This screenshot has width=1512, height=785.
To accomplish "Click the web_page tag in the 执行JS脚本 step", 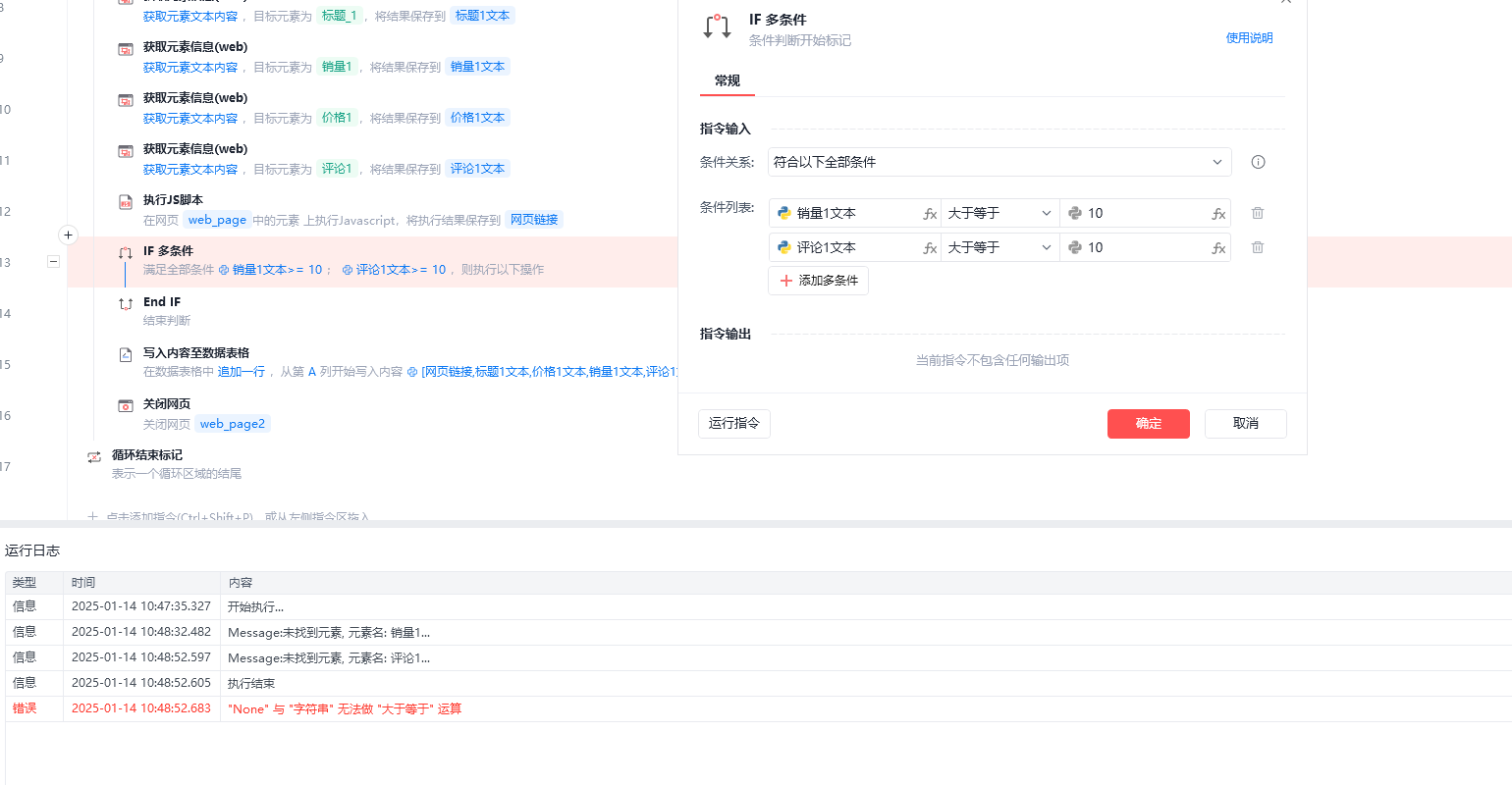I will pyautogui.click(x=217, y=220).
